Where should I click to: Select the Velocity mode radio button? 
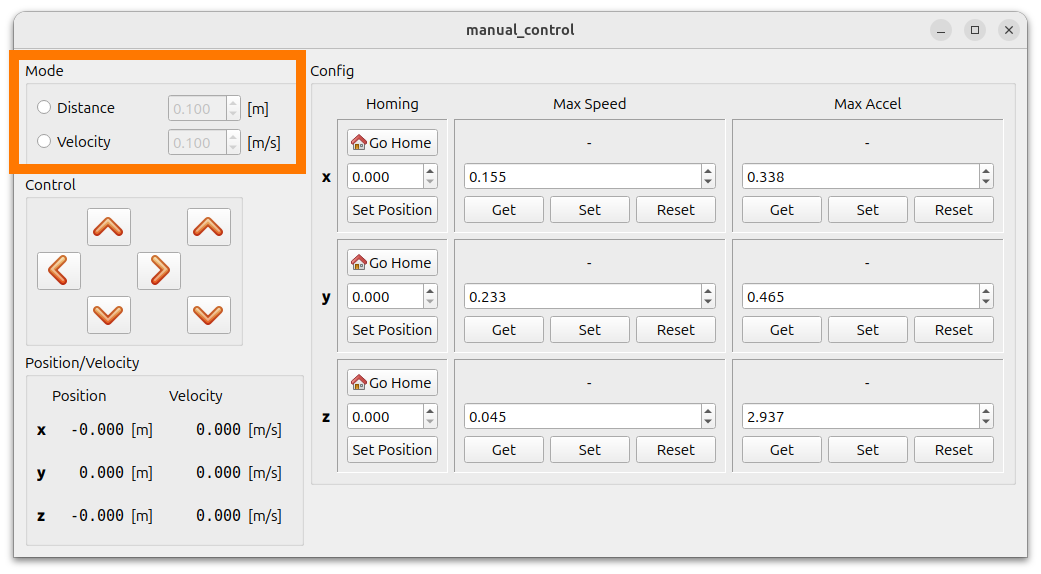44,141
